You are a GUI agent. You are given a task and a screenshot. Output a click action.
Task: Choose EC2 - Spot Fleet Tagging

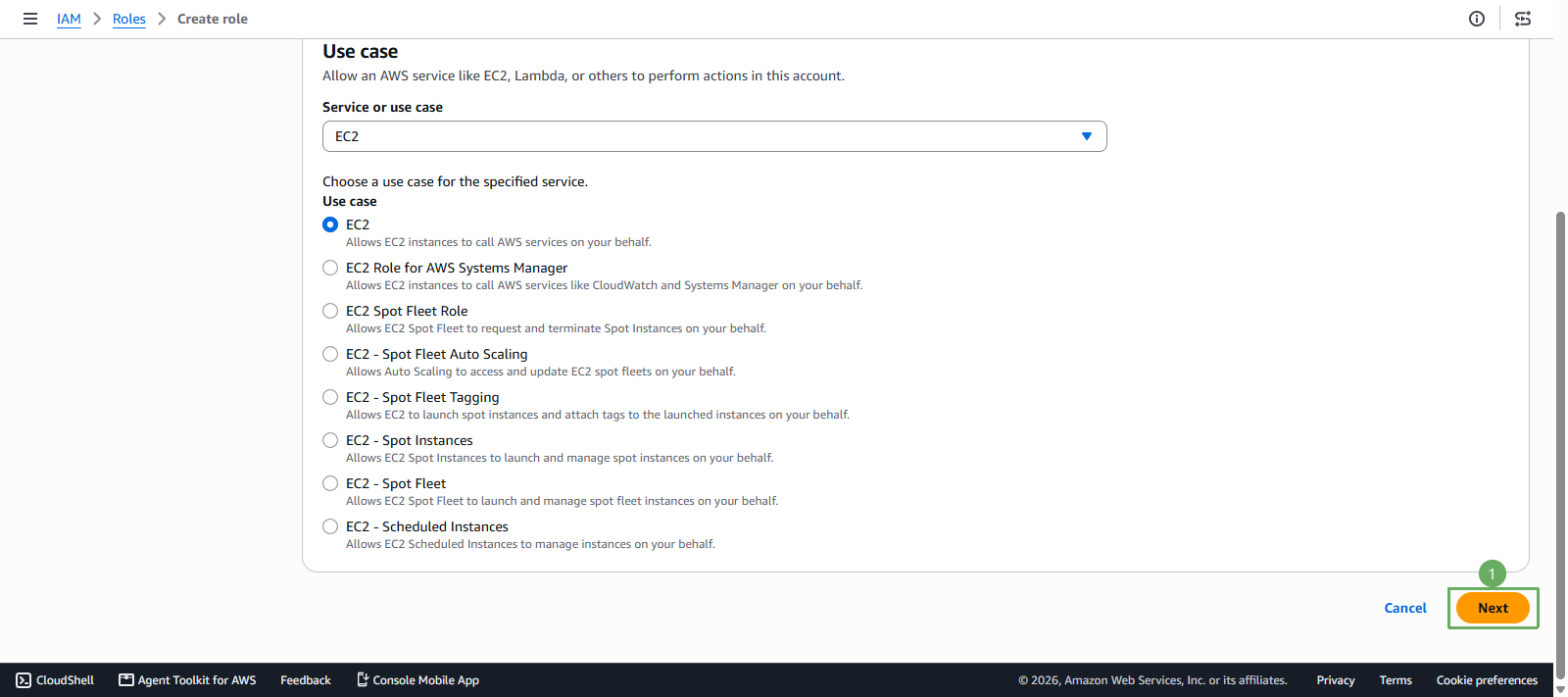coord(330,397)
